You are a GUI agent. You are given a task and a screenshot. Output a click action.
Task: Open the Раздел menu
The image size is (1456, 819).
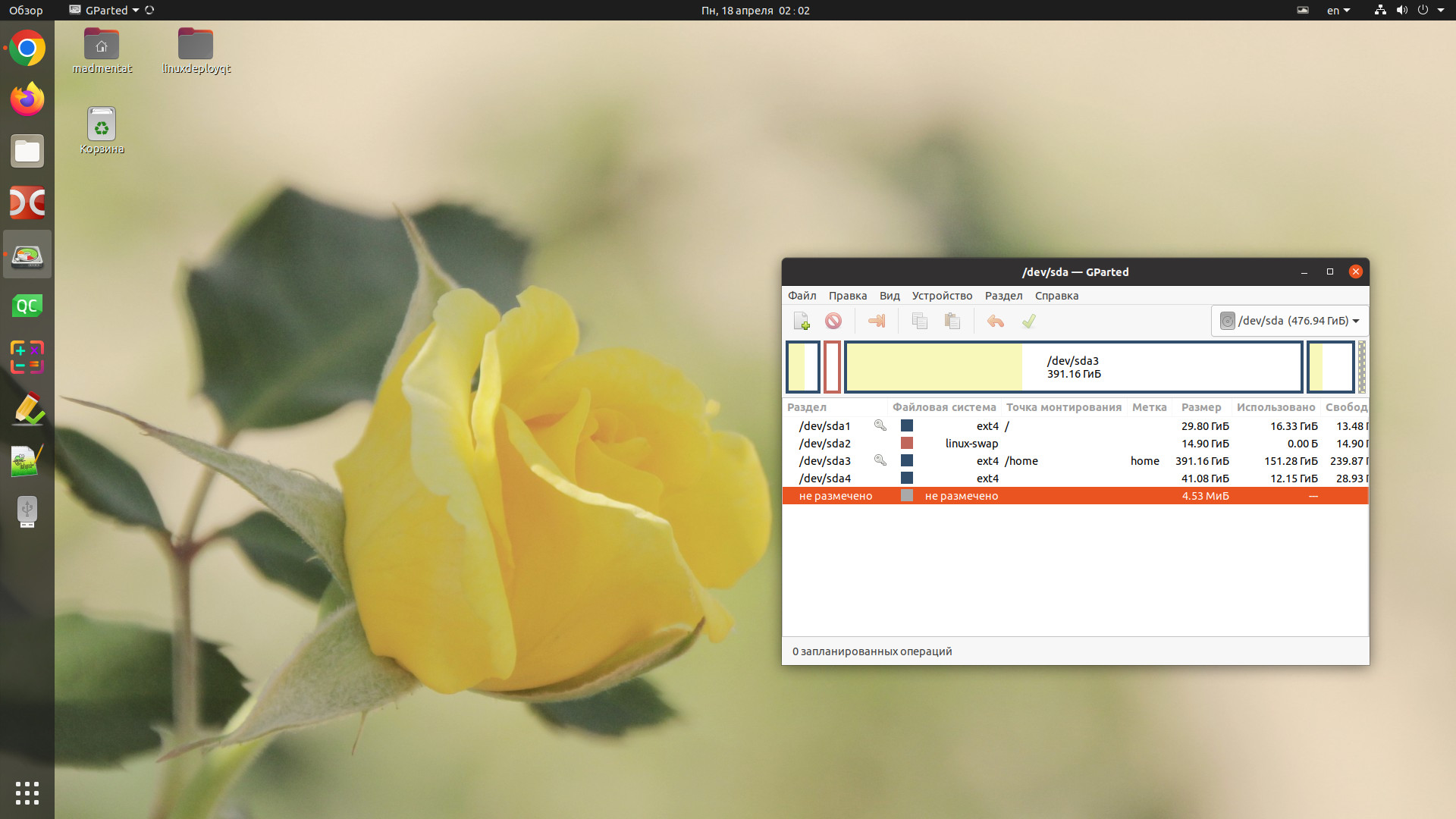pyautogui.click(x=1003, y=296)
